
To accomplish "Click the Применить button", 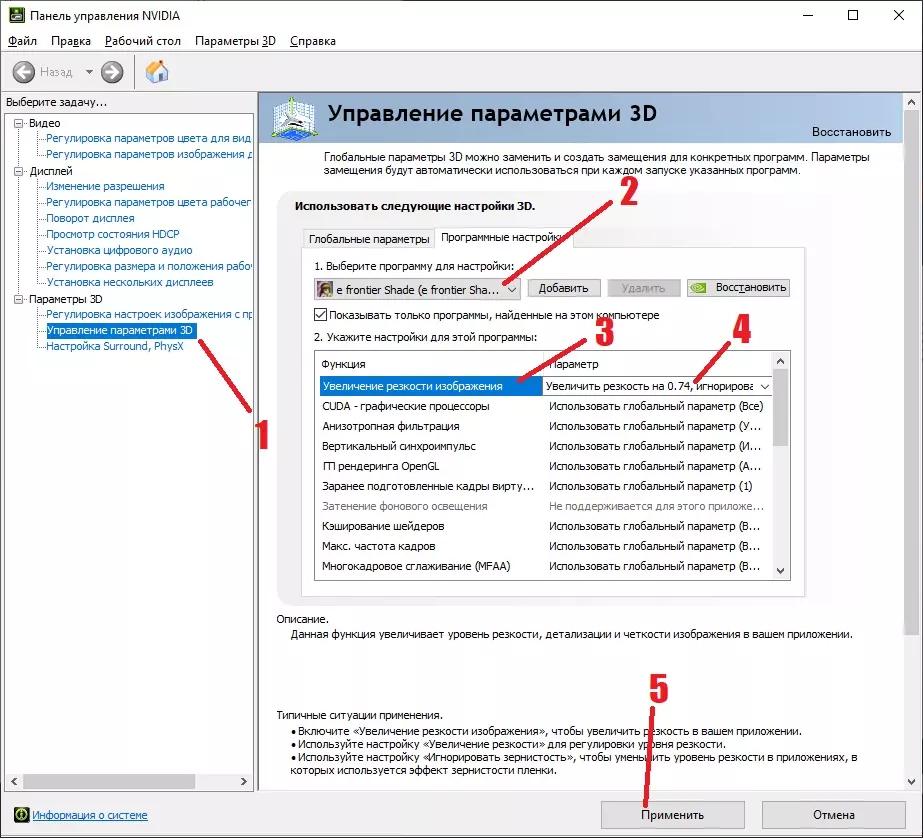I will 672,815.
